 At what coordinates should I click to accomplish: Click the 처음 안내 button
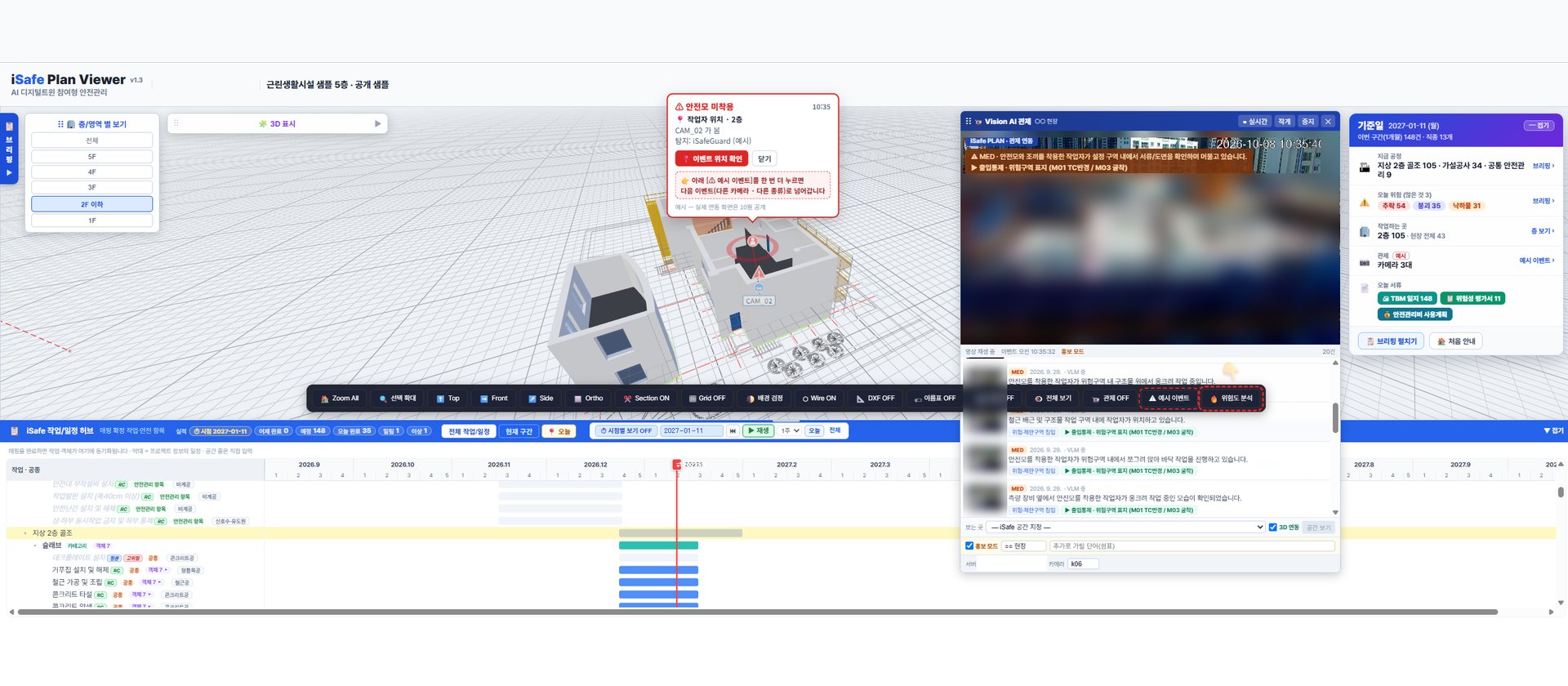pos(1456,341)
